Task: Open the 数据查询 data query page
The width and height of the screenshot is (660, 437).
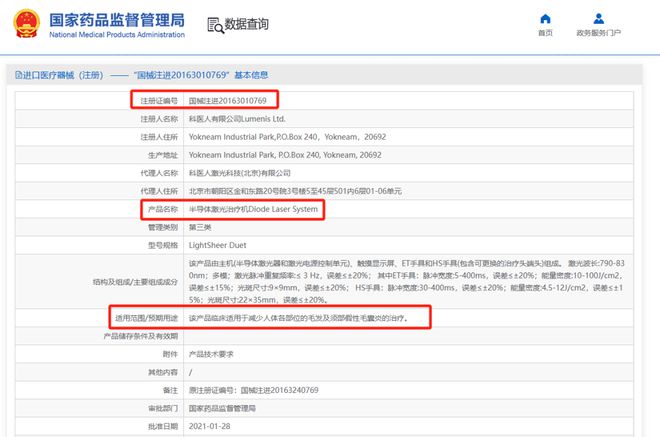Action: pos(246,24)
